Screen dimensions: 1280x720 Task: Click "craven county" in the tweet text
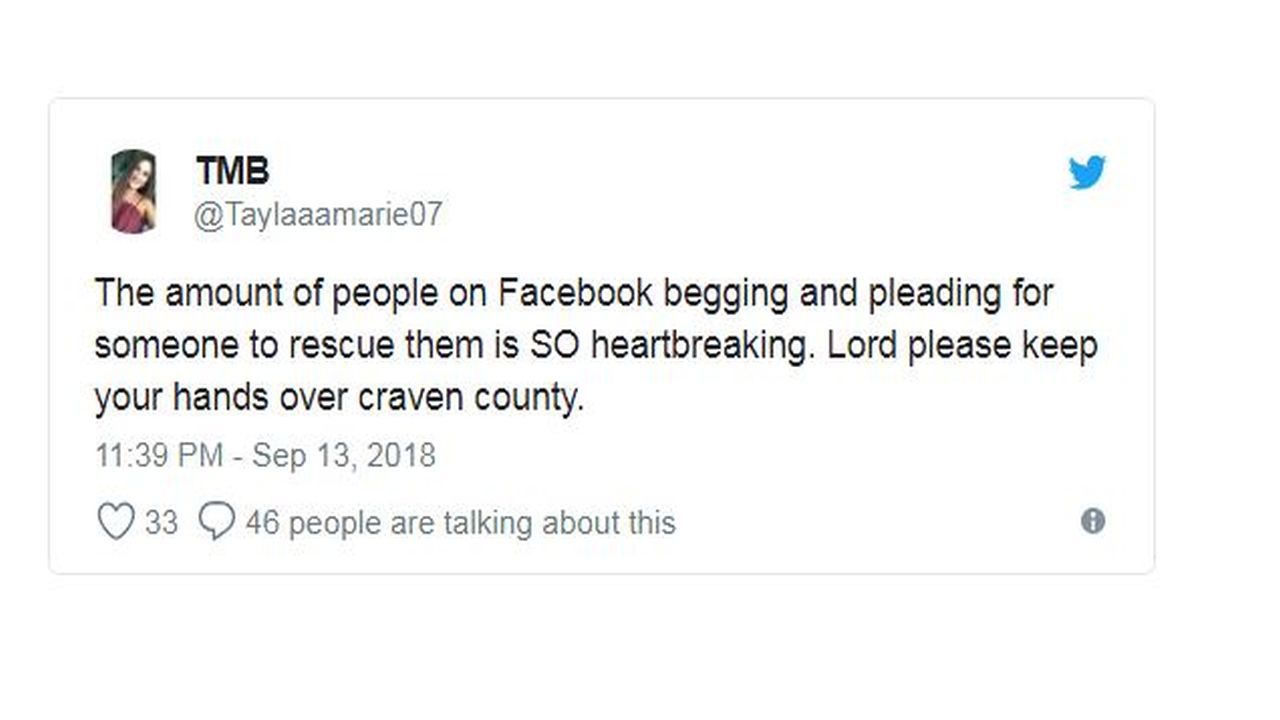click(x=468, y=398)
